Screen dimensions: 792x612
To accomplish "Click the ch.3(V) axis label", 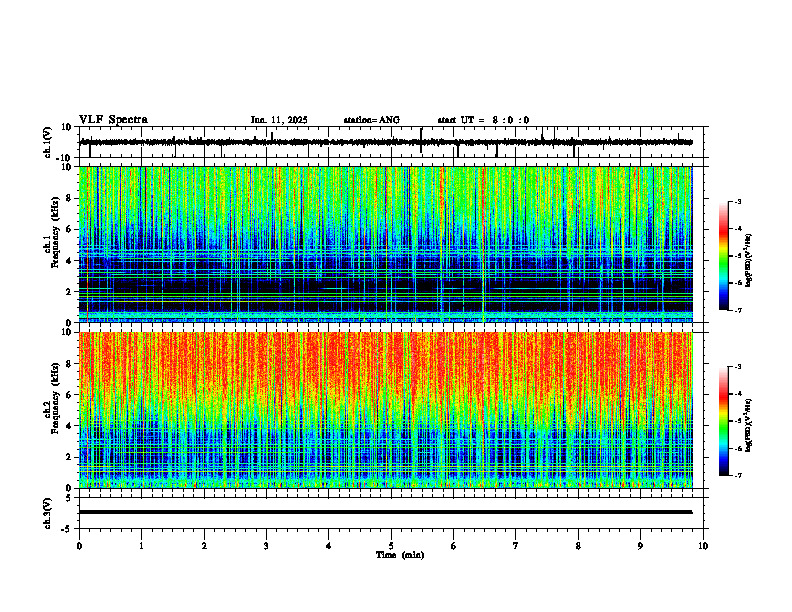I will [48, 513].
